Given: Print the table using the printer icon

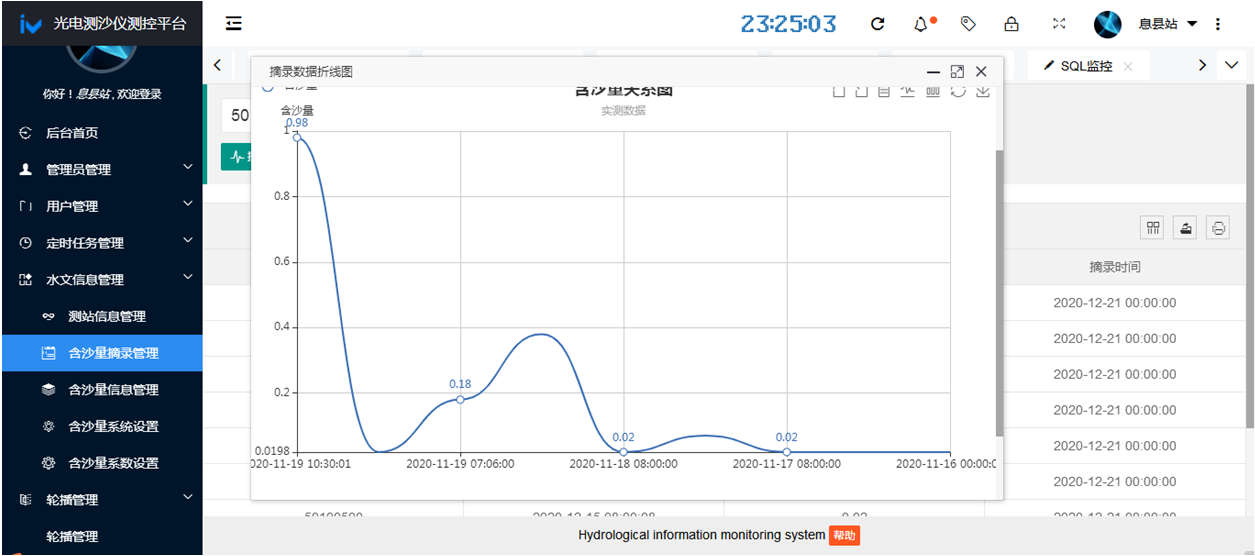Looking at the screenshot, I should click(1218, 228).
